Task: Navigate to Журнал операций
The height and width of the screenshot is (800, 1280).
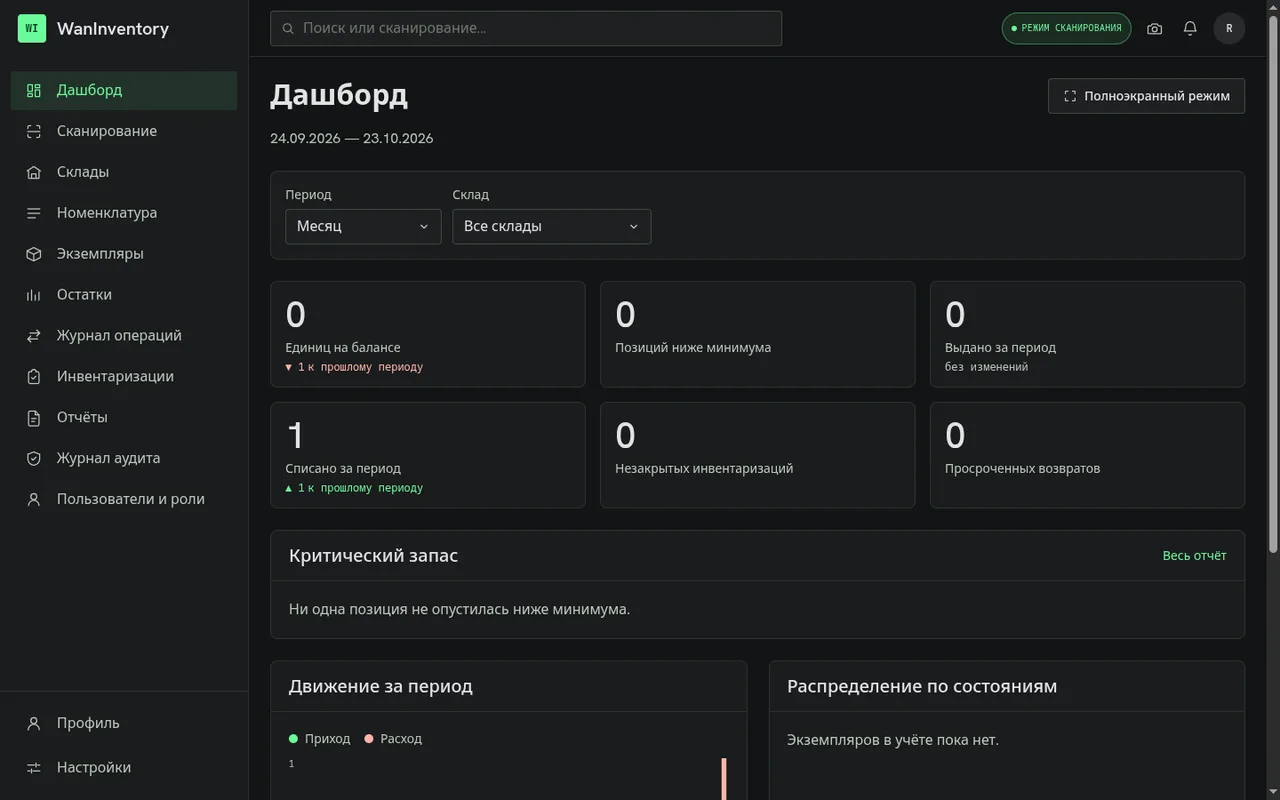Action: (x=124, y=336)
